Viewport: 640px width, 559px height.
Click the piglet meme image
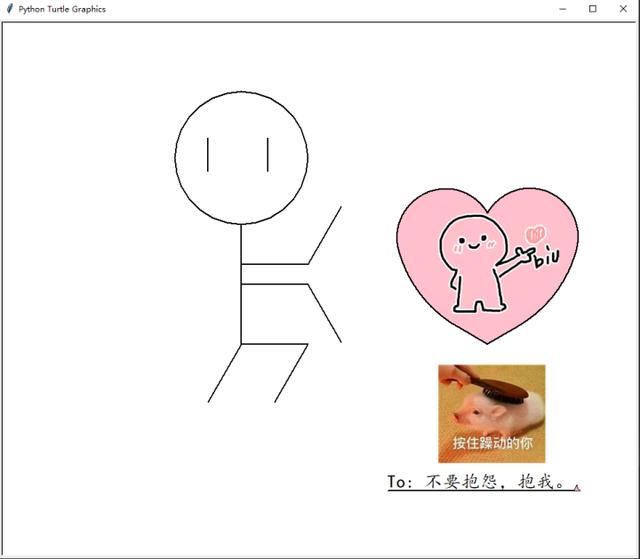click(x=491, y=413)
